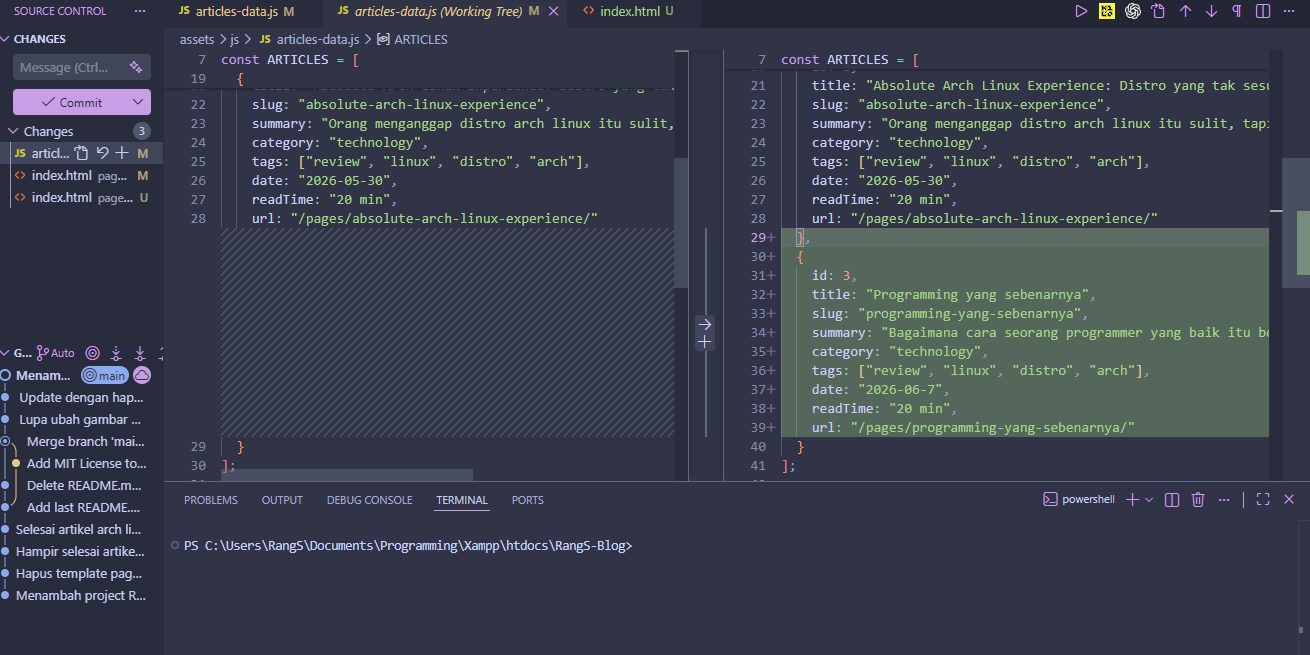Click 'assets' in the breadcrumb

coord(197,40)
